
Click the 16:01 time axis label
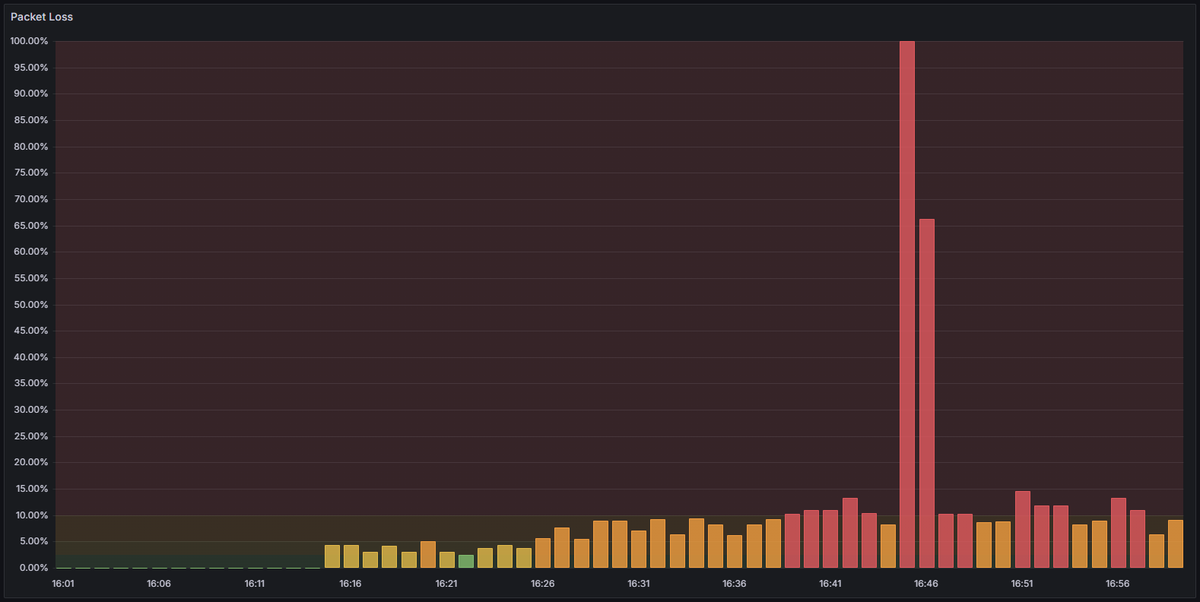coord(63,583)
